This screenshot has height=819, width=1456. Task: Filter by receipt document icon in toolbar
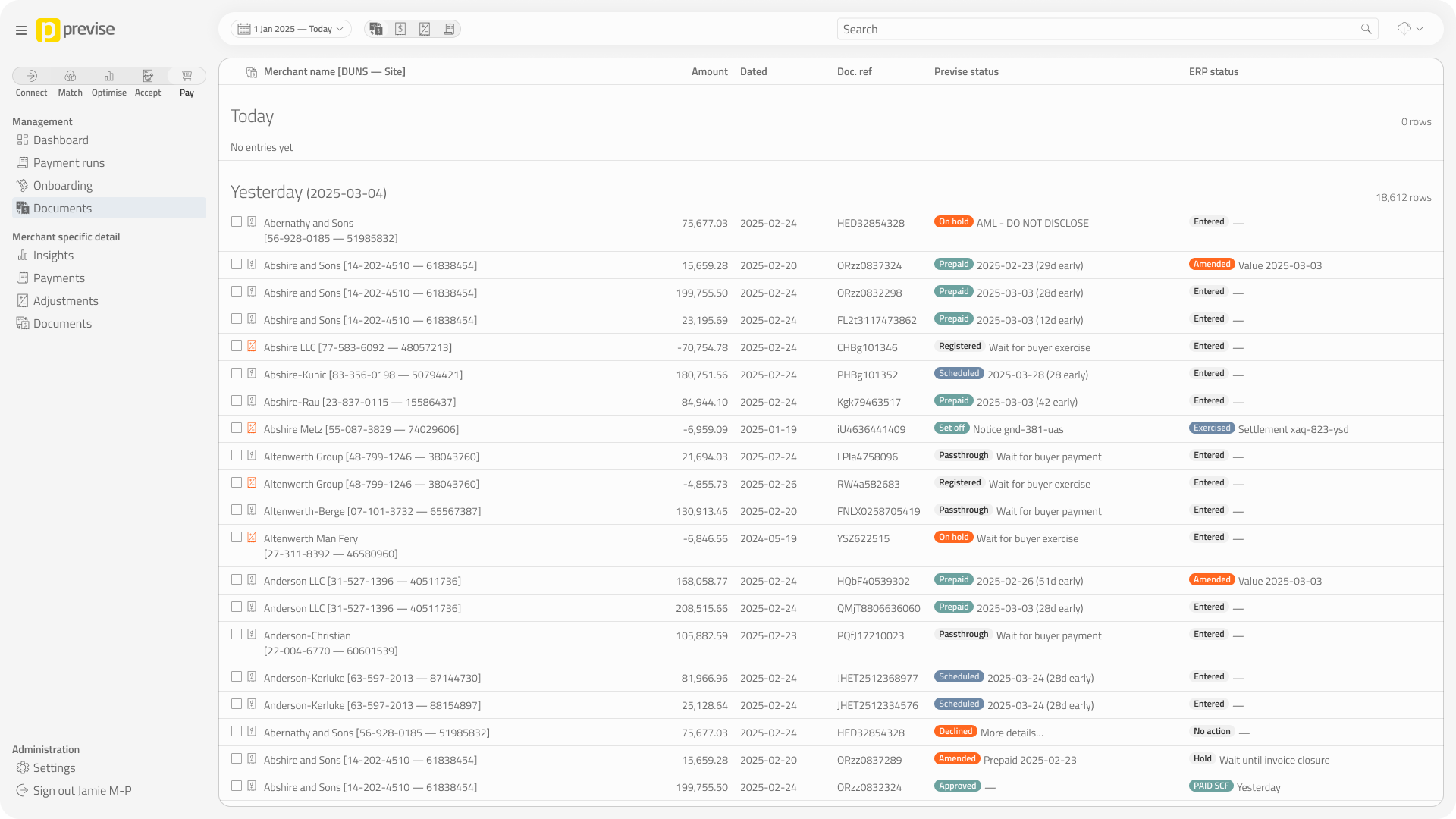449,29
